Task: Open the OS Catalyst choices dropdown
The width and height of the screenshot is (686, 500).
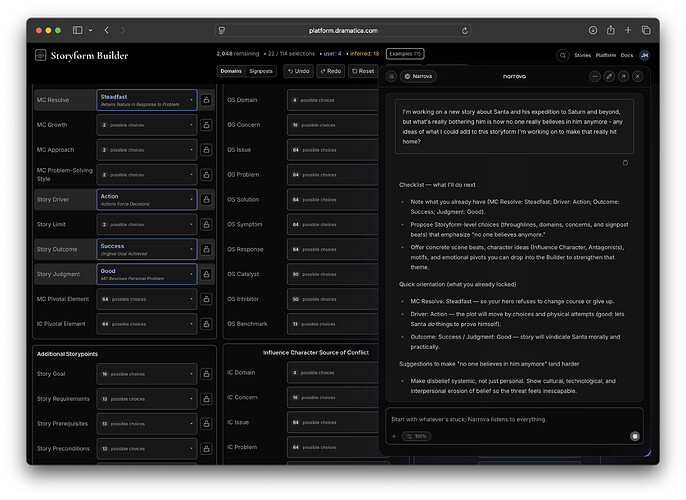Action: 333,274
